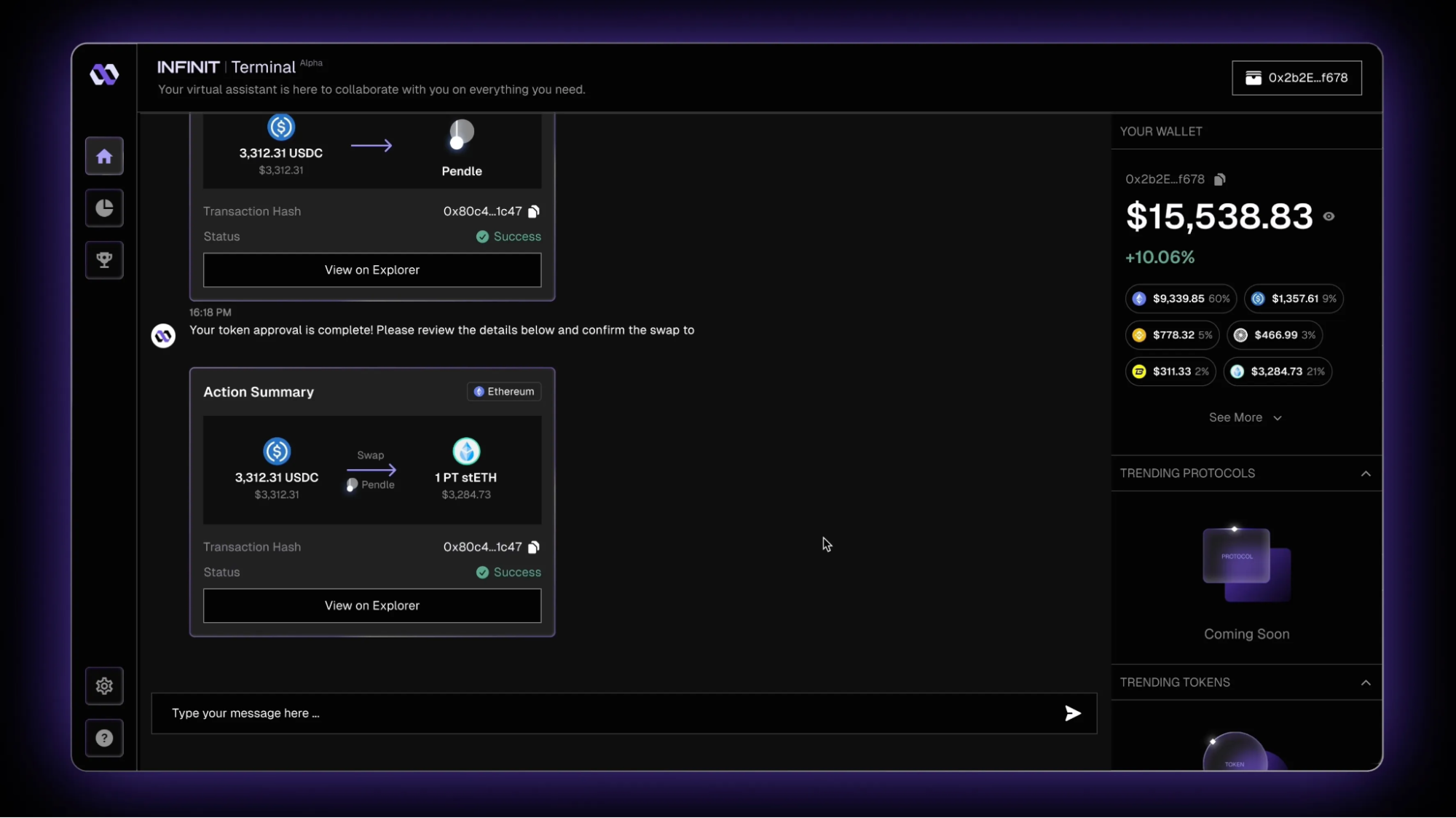The width and height of the screenshot is (1456, 818).
Task: Click the Pendle icon in upper card
Action: (x=461, y=134)
